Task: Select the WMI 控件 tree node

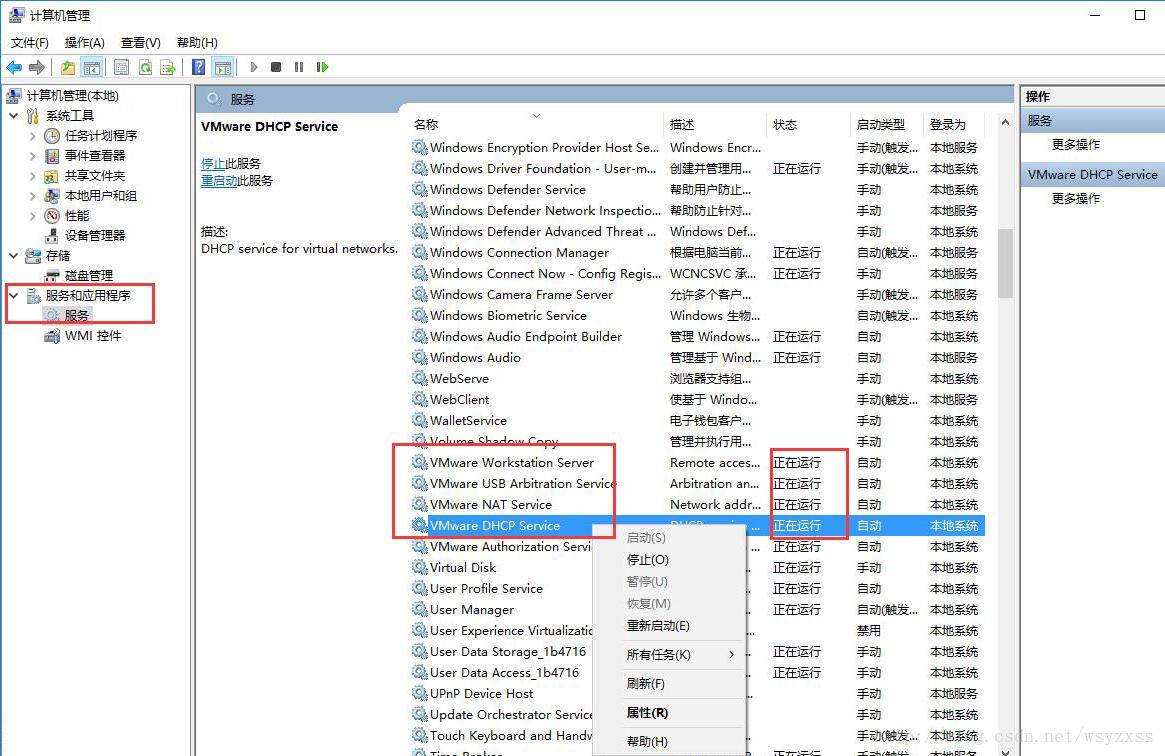Action: point(93,336)
